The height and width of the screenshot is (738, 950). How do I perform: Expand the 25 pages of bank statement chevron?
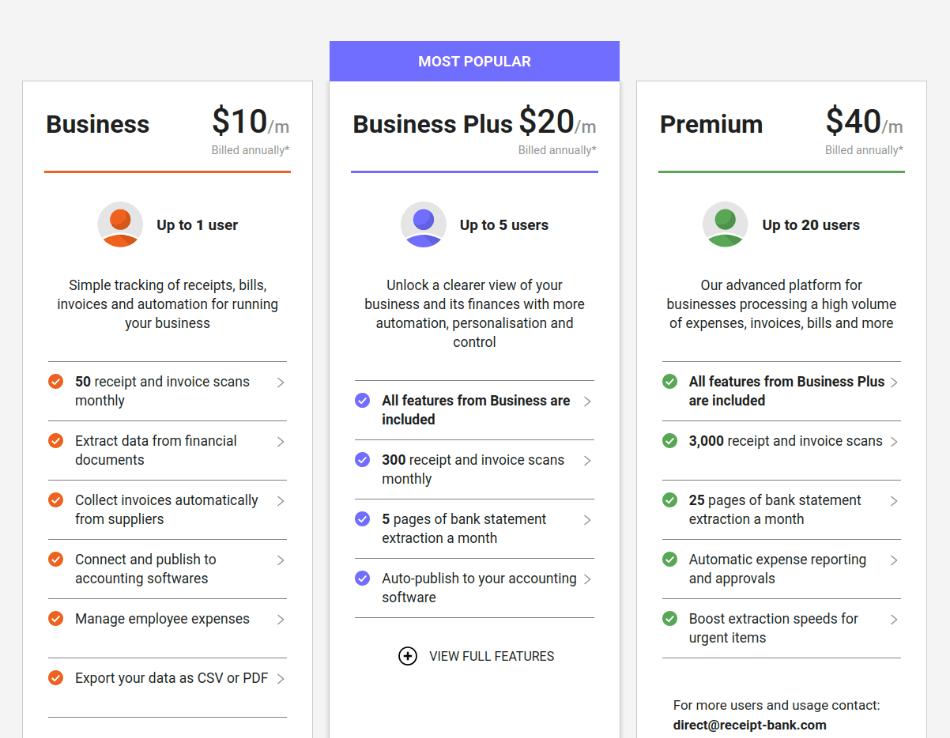(x=894, y=501)
